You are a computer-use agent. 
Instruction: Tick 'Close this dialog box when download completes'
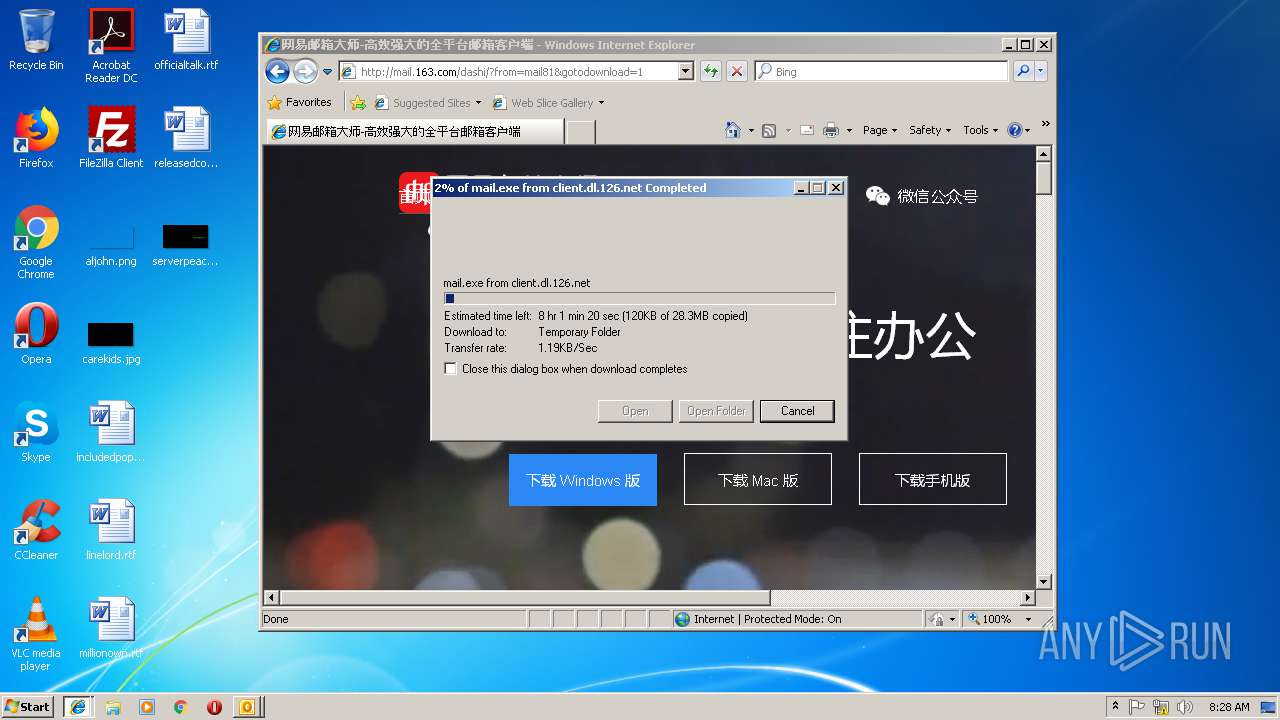pos(451,369)
